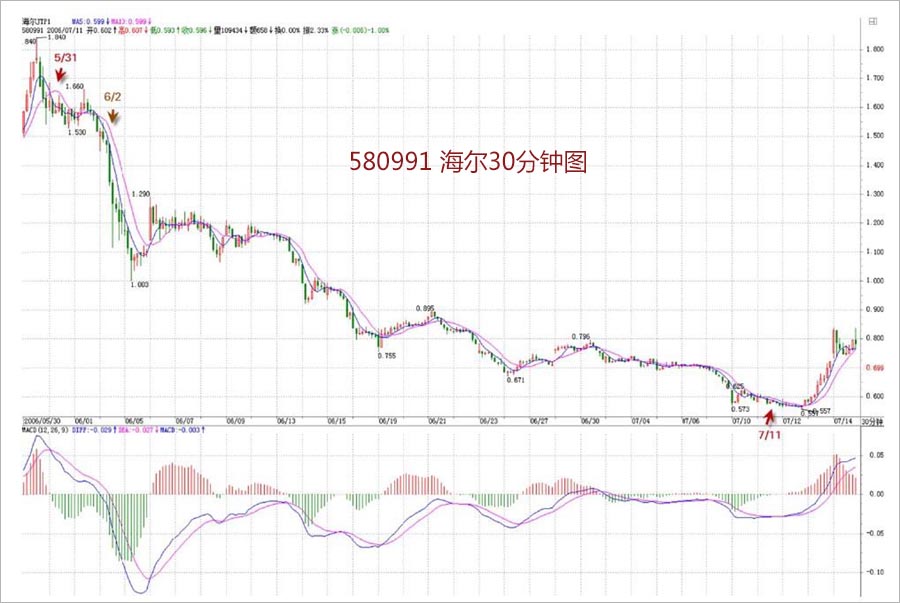900x603 pixels.
Task: Select the 06/13 date on the time axis
Action: click(x=287, y=421)
